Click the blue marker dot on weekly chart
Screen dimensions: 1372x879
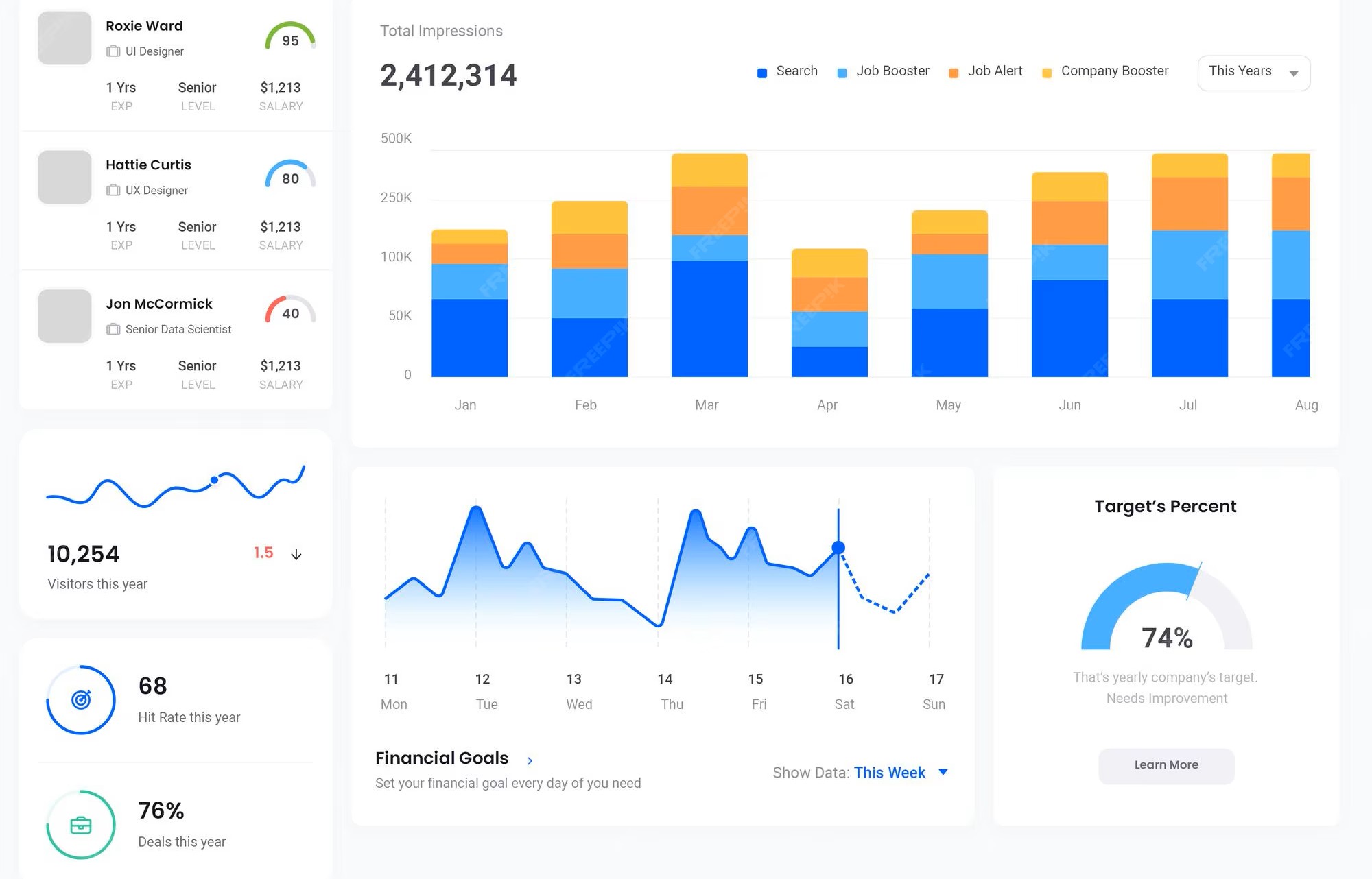pyautogui.click(x=838, y=547)
